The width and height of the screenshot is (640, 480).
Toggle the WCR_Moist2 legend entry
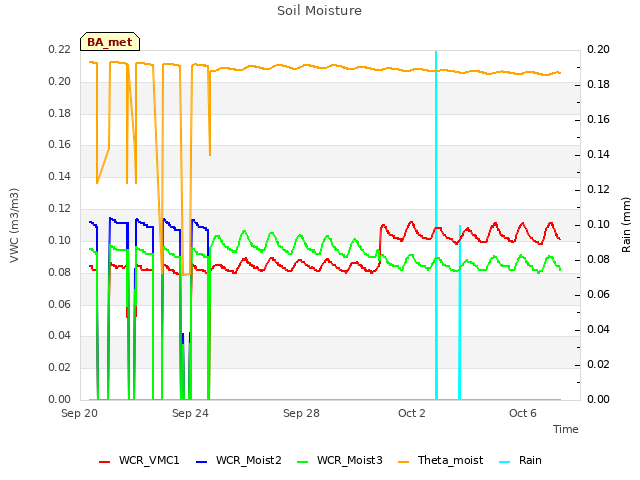pos(239,460)
